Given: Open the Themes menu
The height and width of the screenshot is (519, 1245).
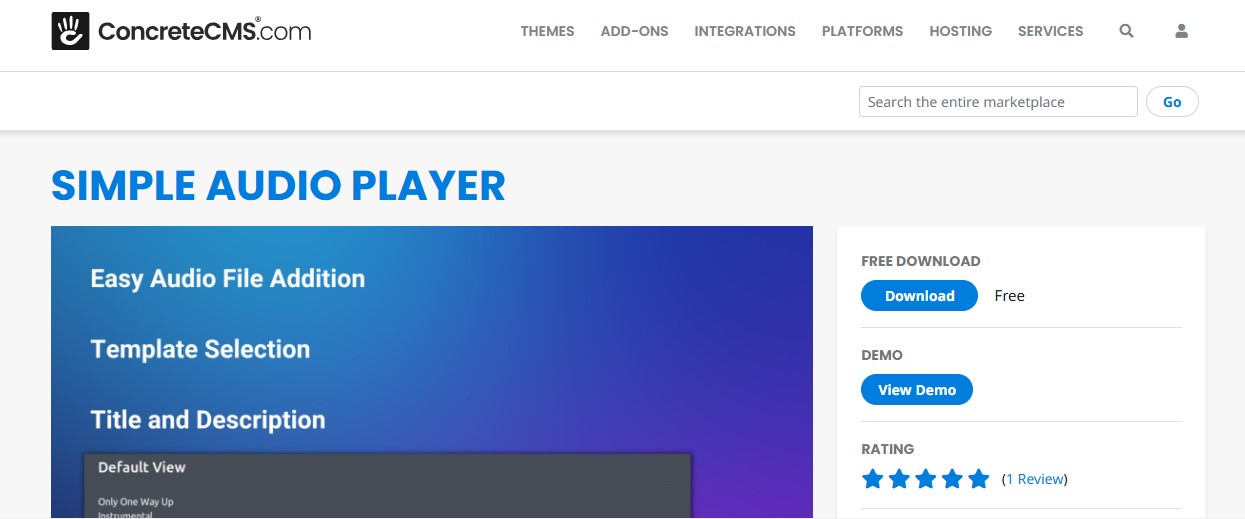Looking at the screenshot, I should (x=547, y=31).
